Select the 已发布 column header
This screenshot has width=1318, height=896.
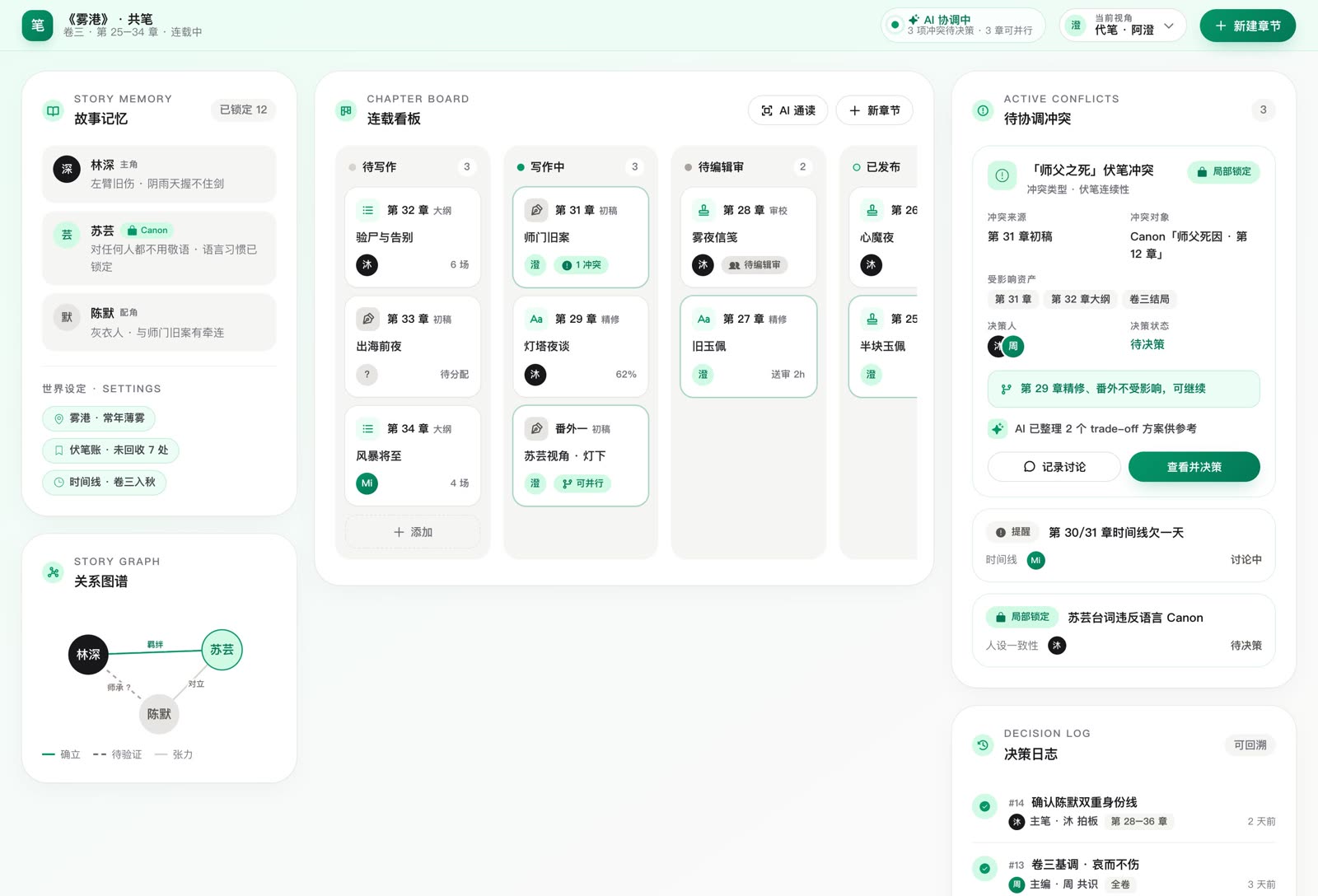click(883, 166)
